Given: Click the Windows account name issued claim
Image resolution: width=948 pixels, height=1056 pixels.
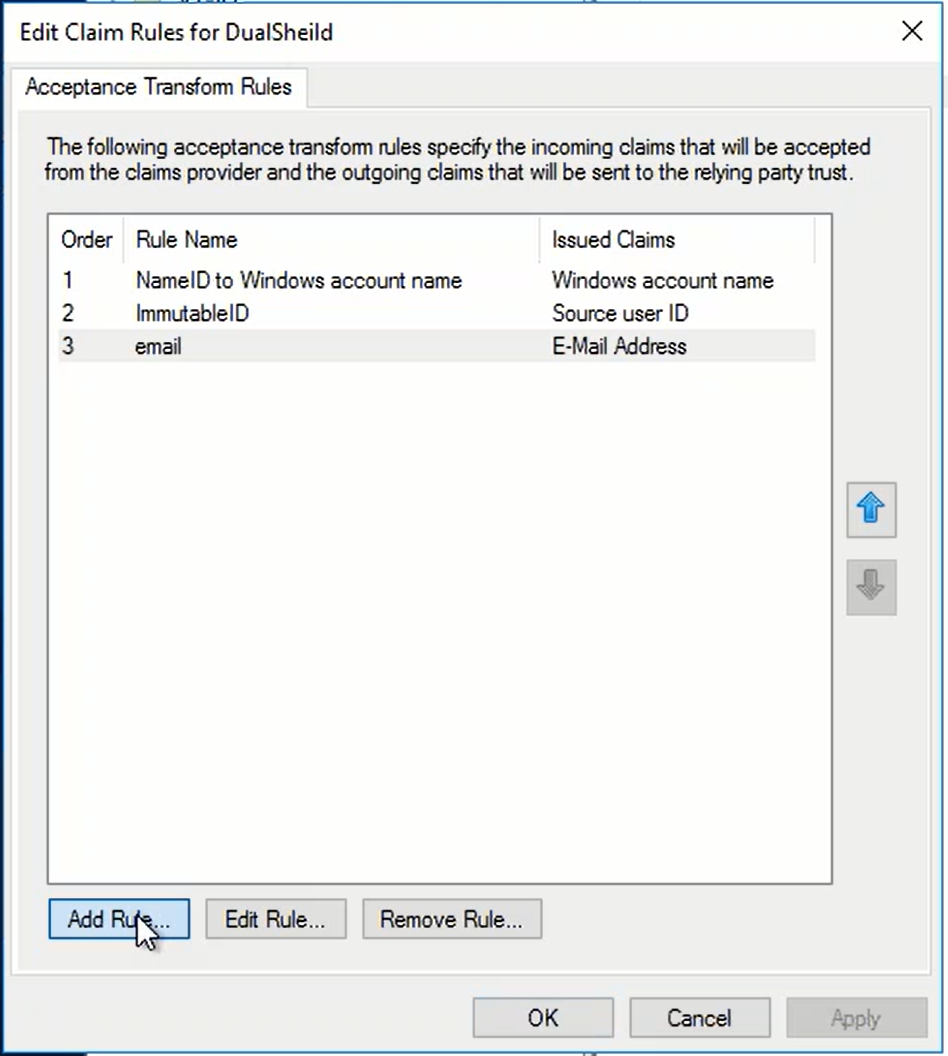Looking at the screenshot, I should tap(663, 280).
